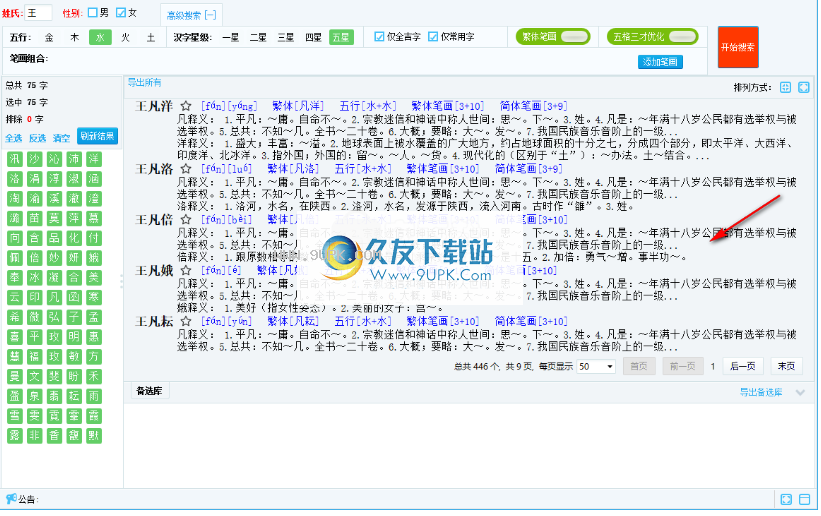821x516 pixels.
Task: Select the character tile 凡
Action: tap(54, 297)
